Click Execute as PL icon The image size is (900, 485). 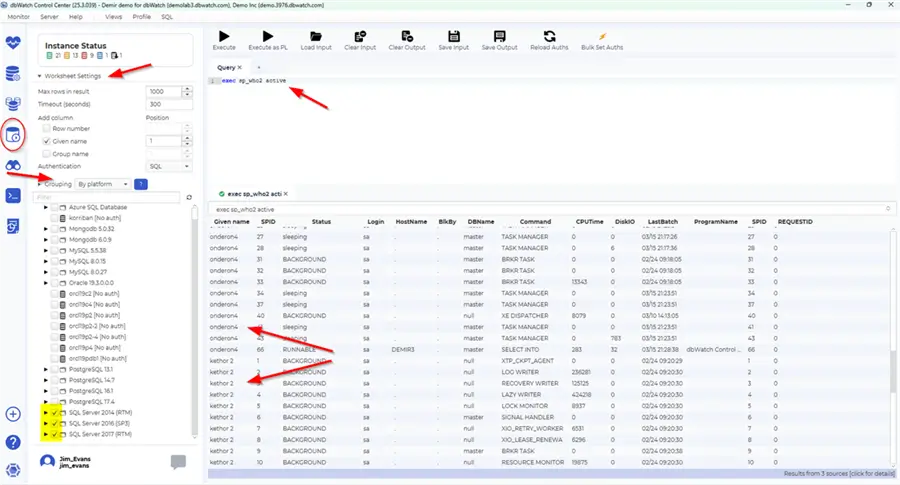[x=267, y=37]
